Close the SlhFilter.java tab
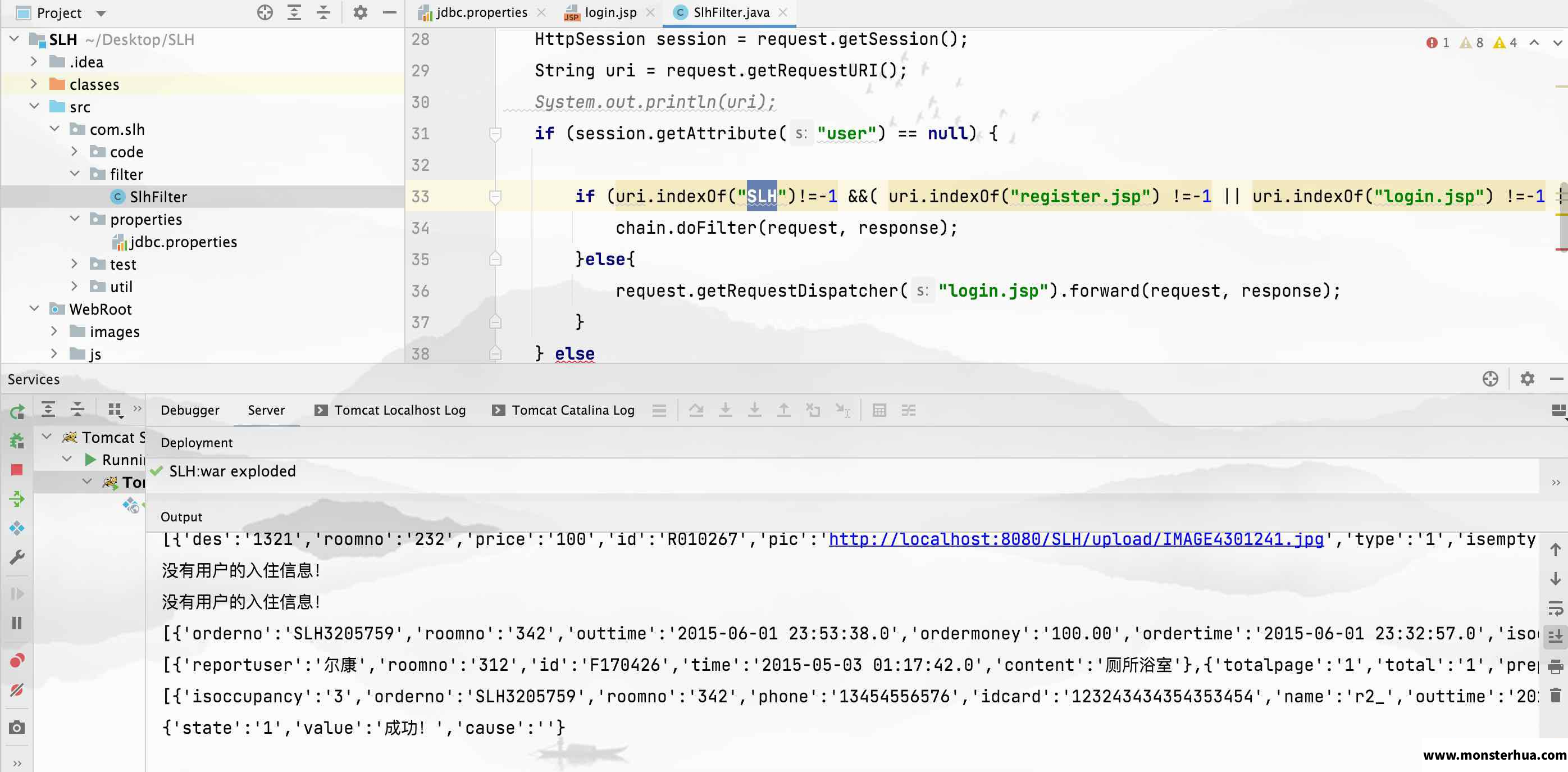Image resolution: width=1568 pixels, height=772 pixels. point(783,12)
